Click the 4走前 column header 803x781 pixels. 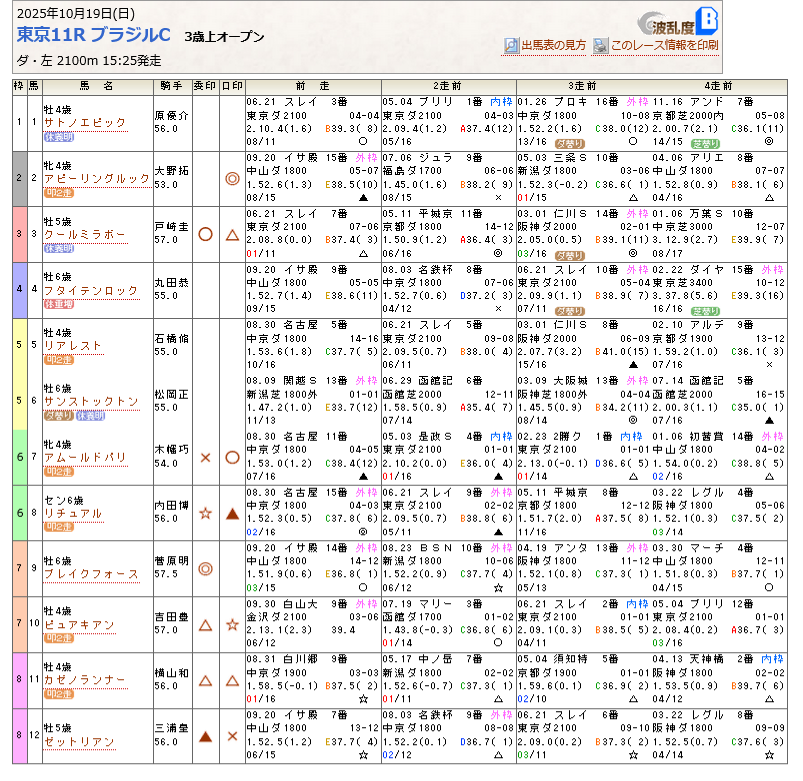pyautogui.click(x=719, y=86)
